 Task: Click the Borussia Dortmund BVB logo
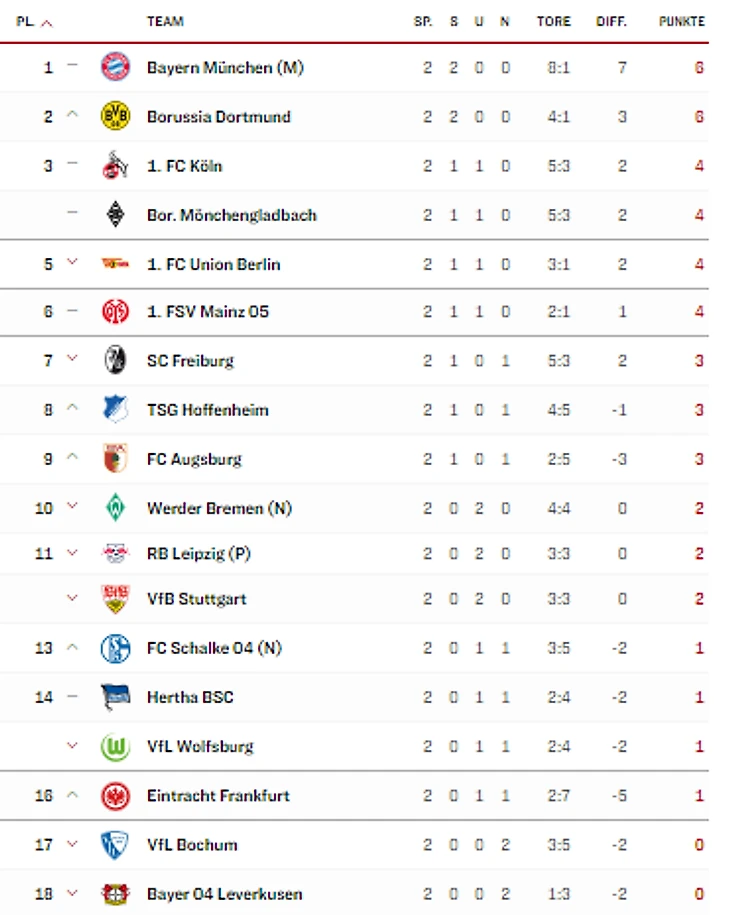pyautogui.click(x=115, y=116)
